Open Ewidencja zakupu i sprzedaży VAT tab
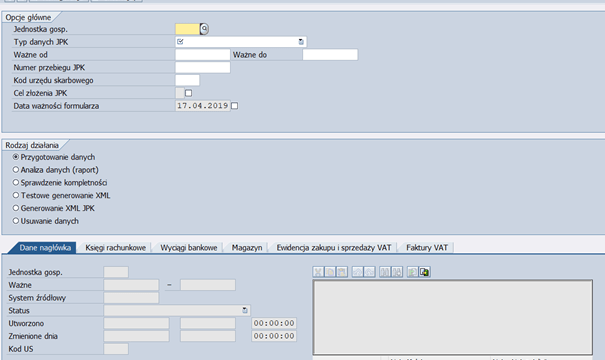The width and height of the screenshot is (605, 360). pyautogui.click(x=334, y=248)
